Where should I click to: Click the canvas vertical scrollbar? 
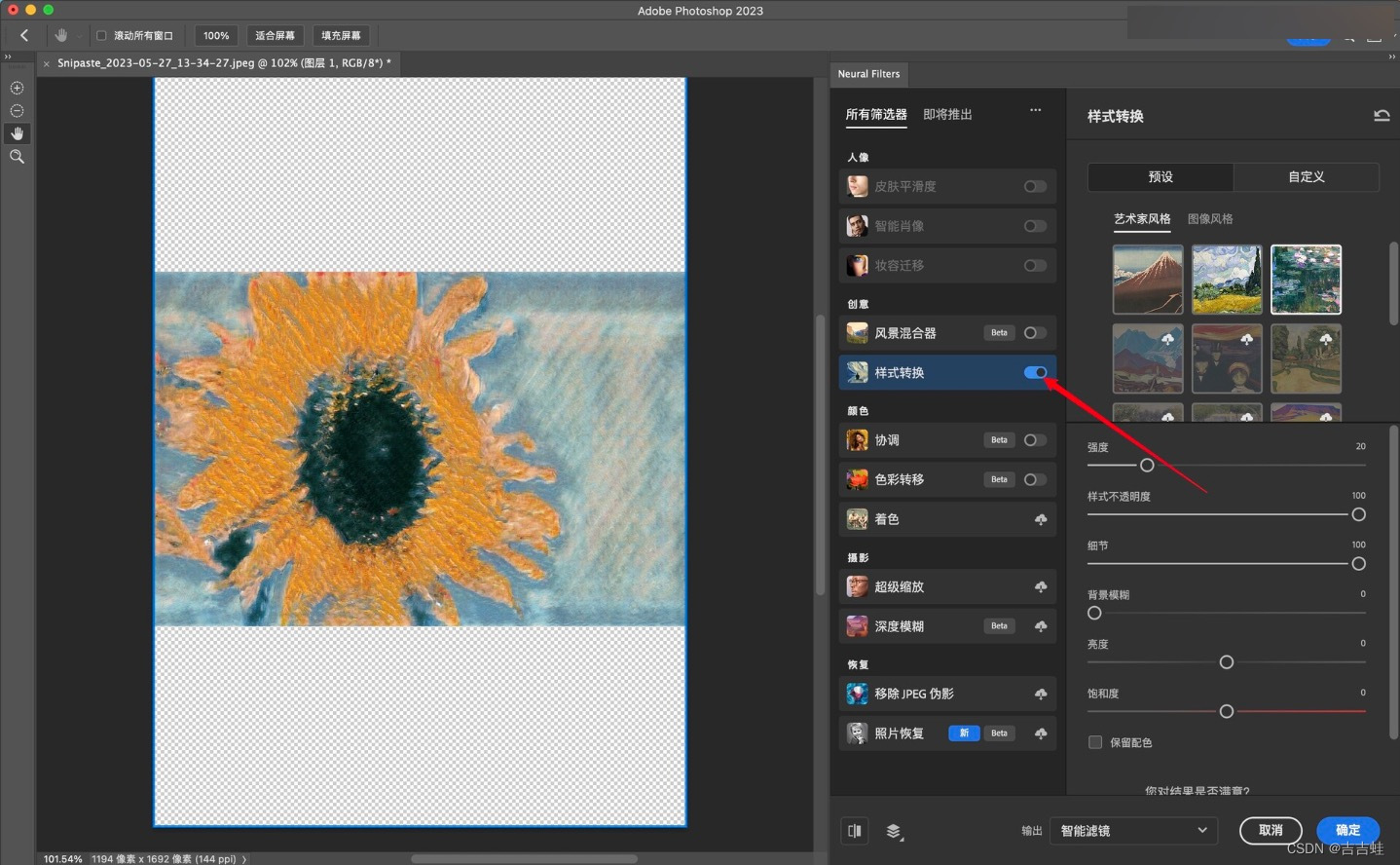pos(820,455)
